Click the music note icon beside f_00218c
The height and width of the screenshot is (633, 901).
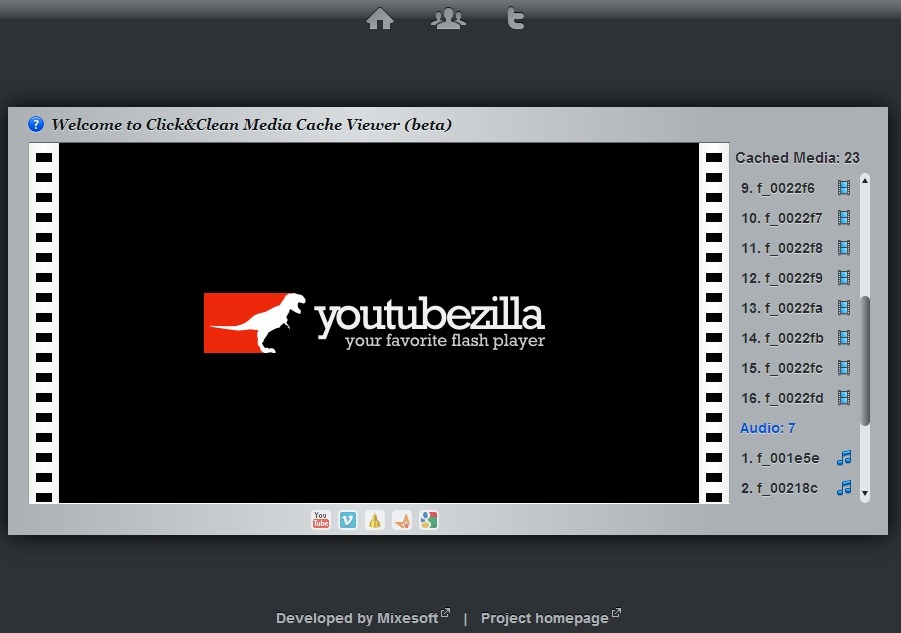coord(844,488)
